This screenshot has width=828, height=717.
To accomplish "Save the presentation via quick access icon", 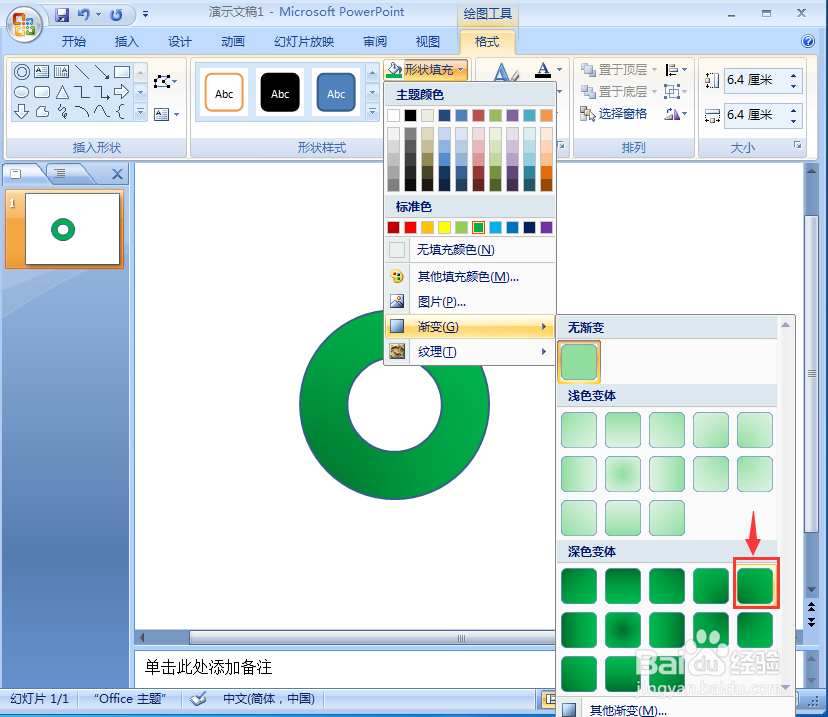I will [x=62, y=14].
